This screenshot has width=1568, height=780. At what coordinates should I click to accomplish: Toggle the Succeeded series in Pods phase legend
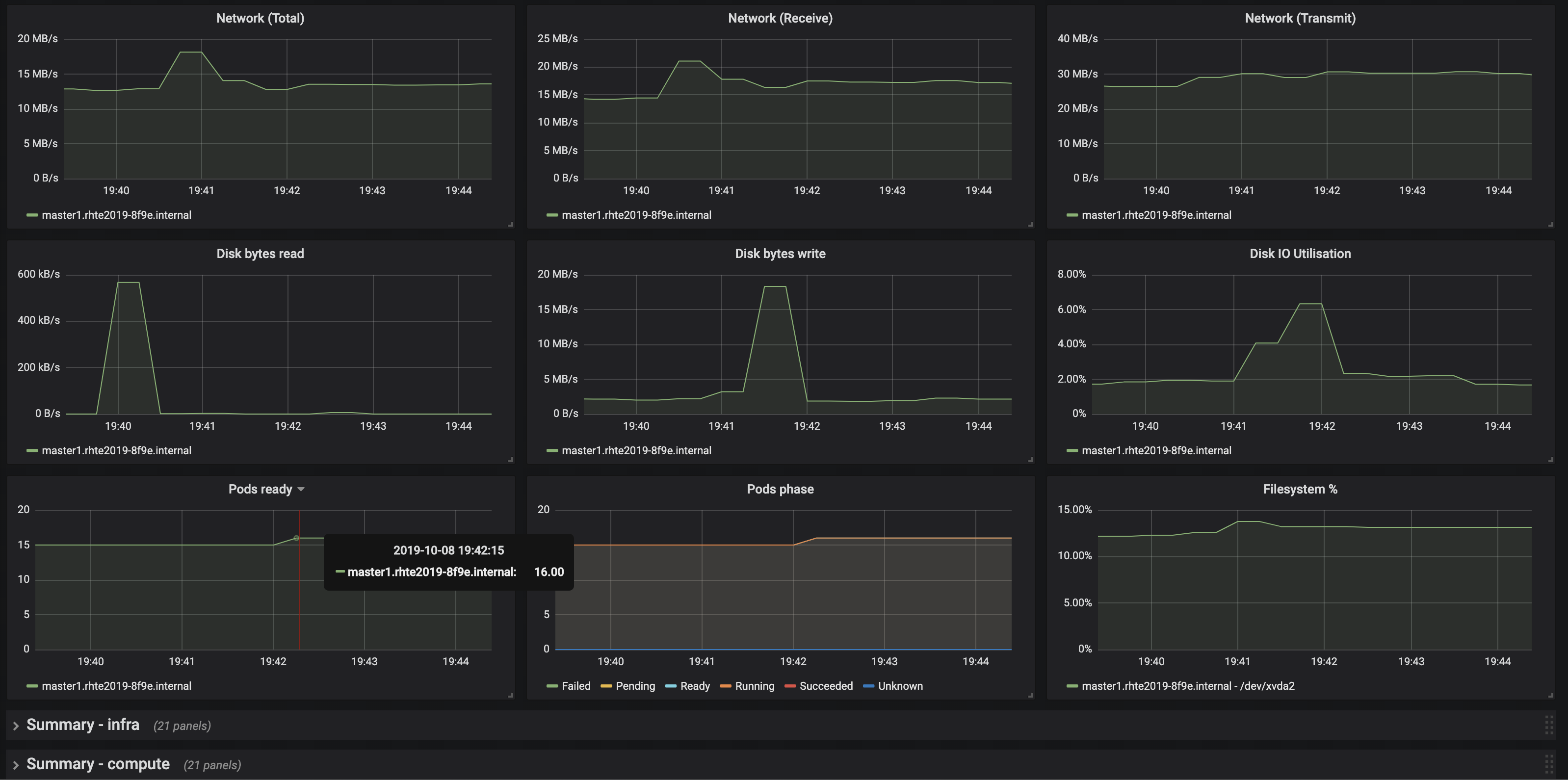click(825, 686)
